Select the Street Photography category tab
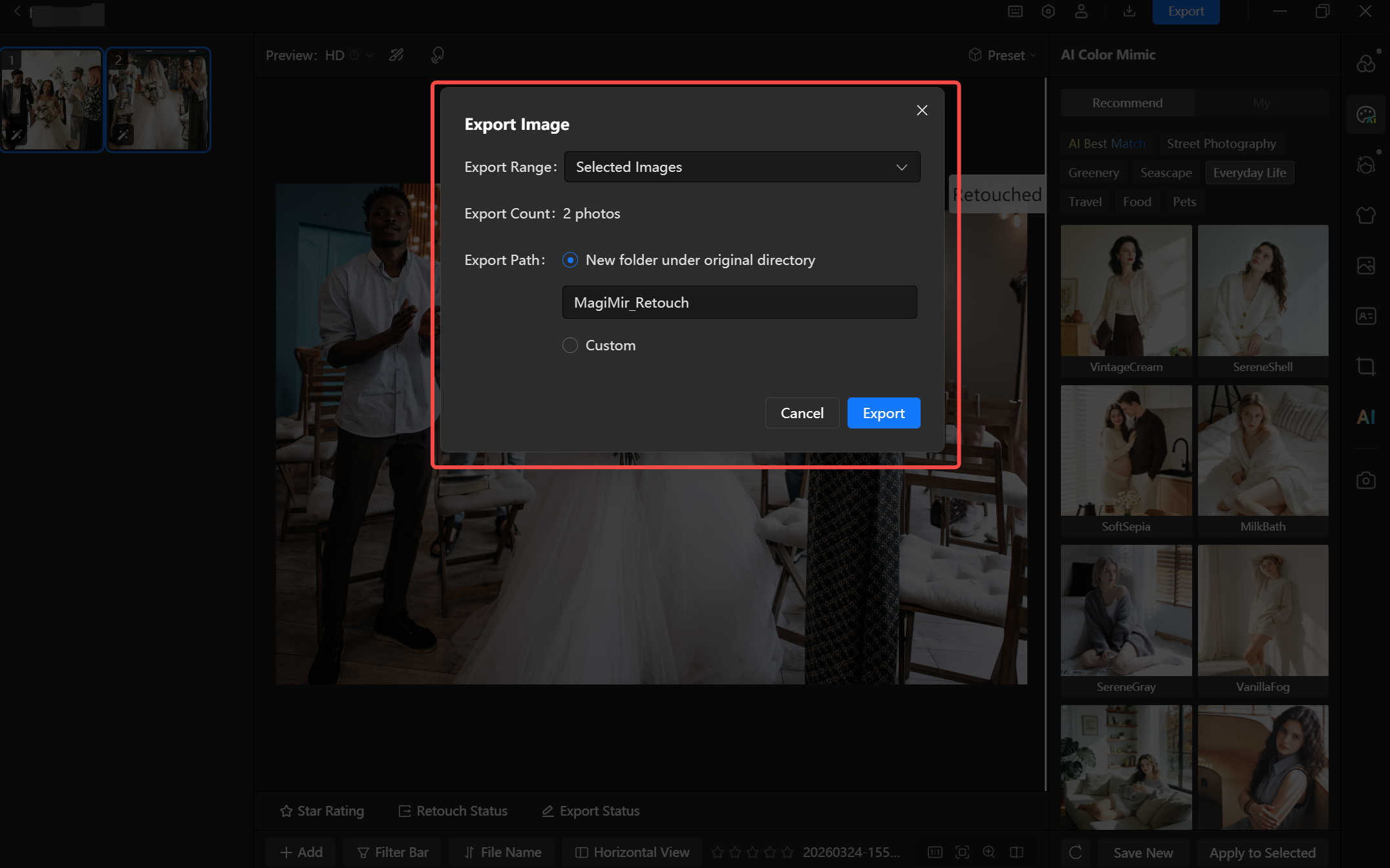This screenshot has width=1390, height=868. (1221, 143)
